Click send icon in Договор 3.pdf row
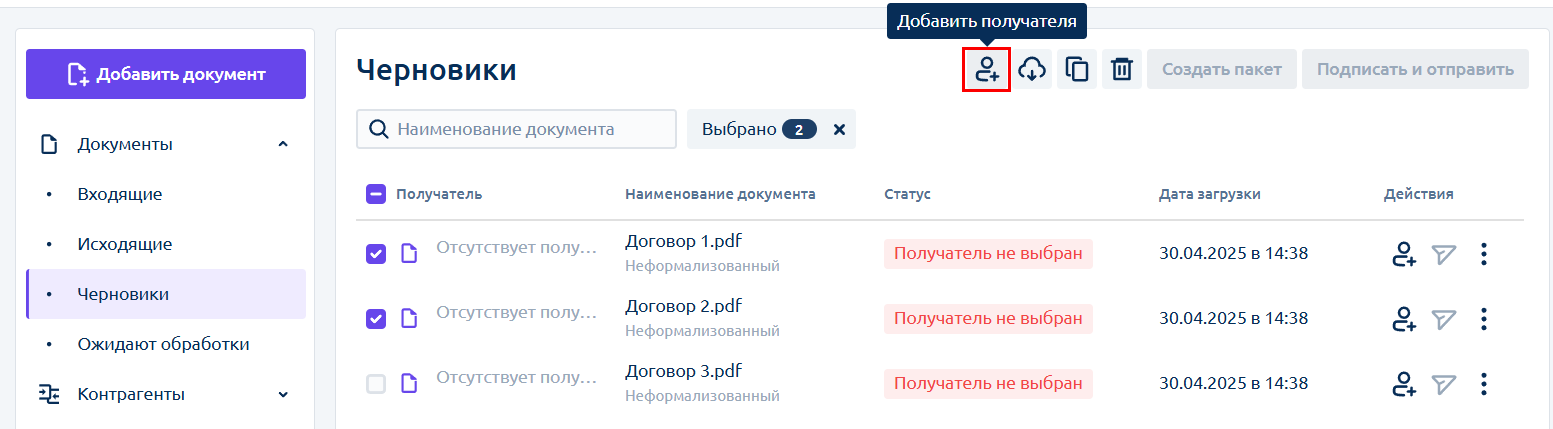 click(1442, 384)
